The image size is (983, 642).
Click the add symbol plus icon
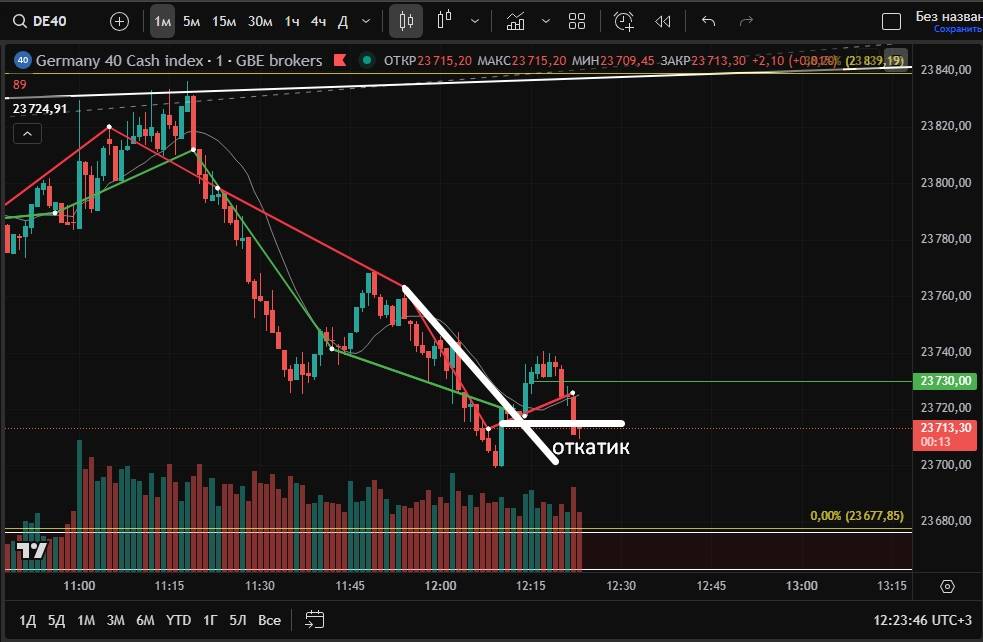click(119, 21)
